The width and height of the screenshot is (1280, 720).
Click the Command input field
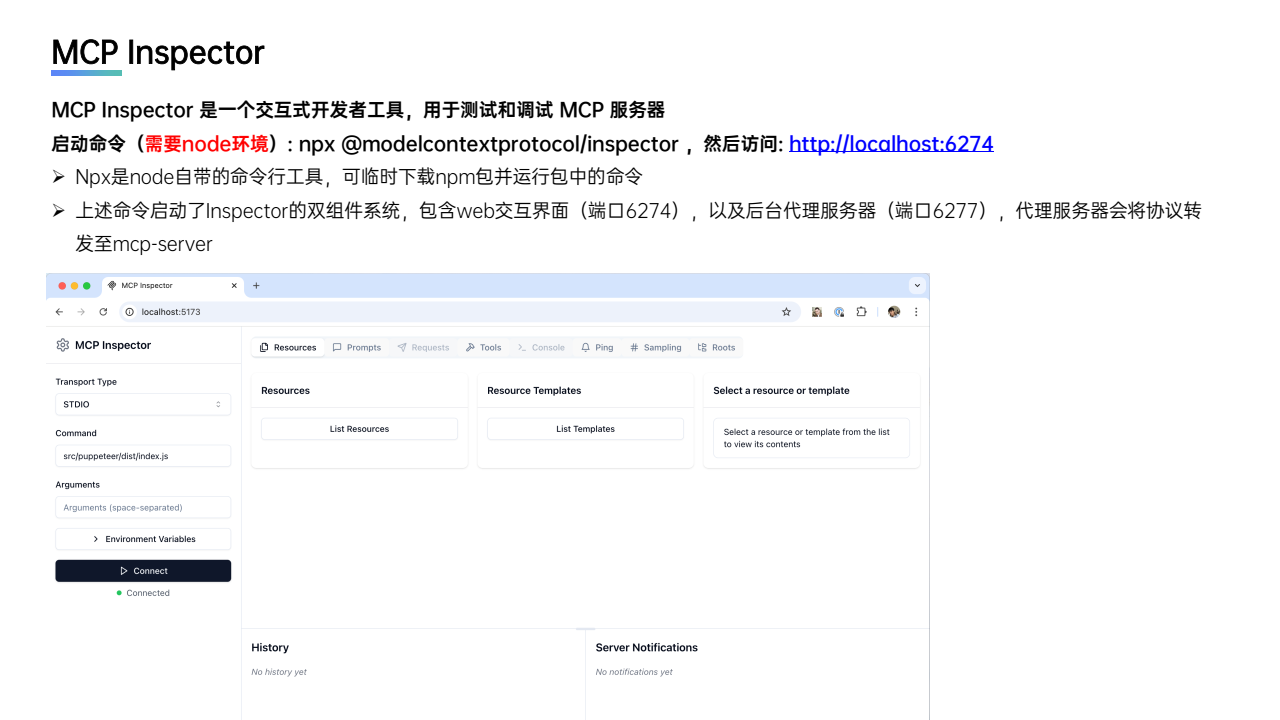[143, 456]
